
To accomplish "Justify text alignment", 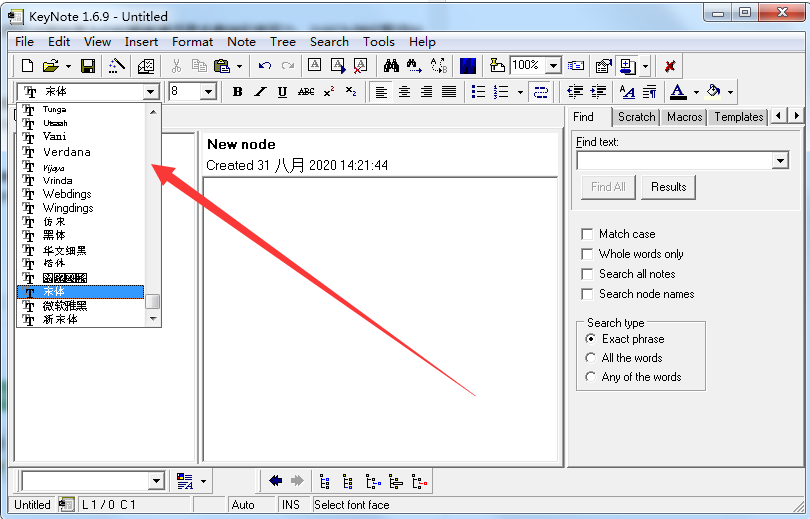I will [449, 92].
